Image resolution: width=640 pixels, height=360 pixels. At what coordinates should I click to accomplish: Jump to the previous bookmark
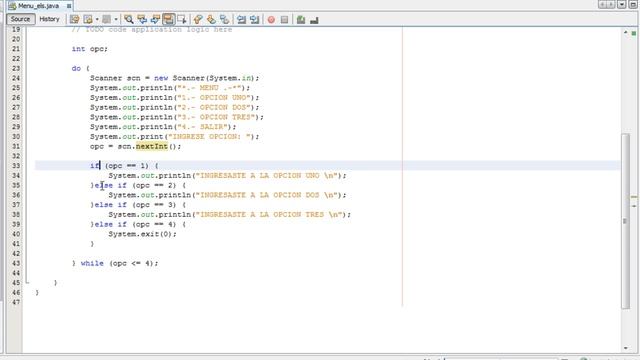pos(198,19)
